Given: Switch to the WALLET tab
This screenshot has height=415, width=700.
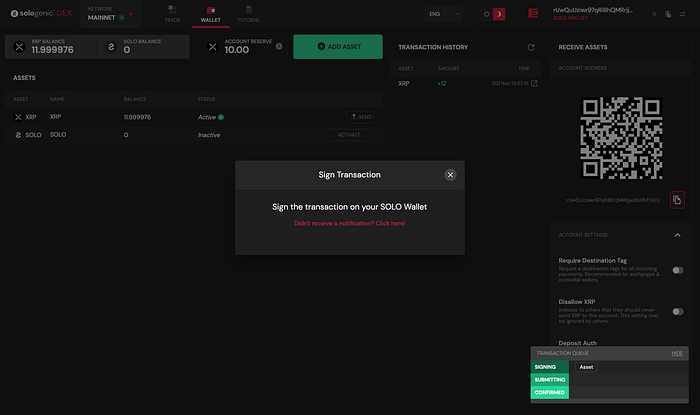Looking at the screenshot, I should click(211, 14).
